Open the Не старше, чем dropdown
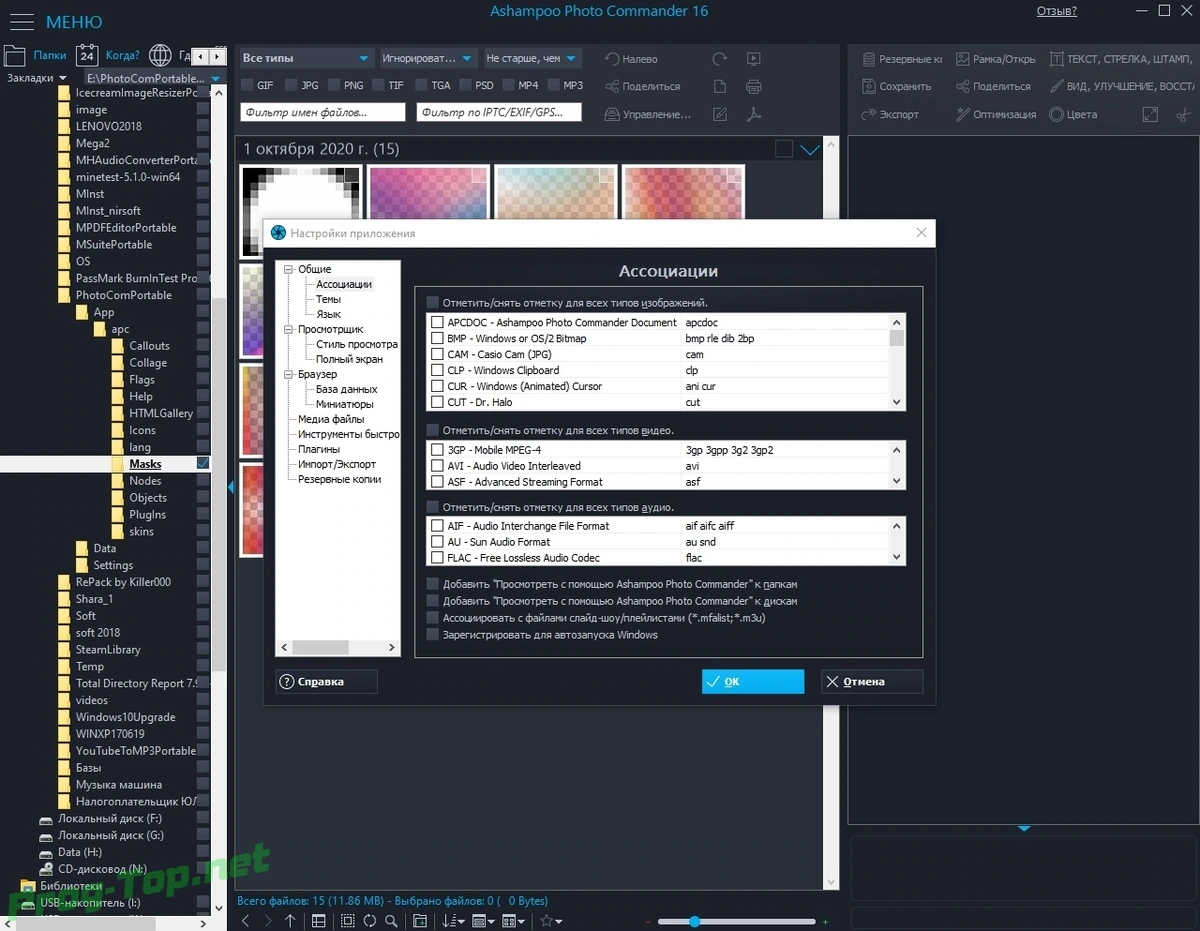This screenshot has height=931, width=1200. click(x=531, y=59)
